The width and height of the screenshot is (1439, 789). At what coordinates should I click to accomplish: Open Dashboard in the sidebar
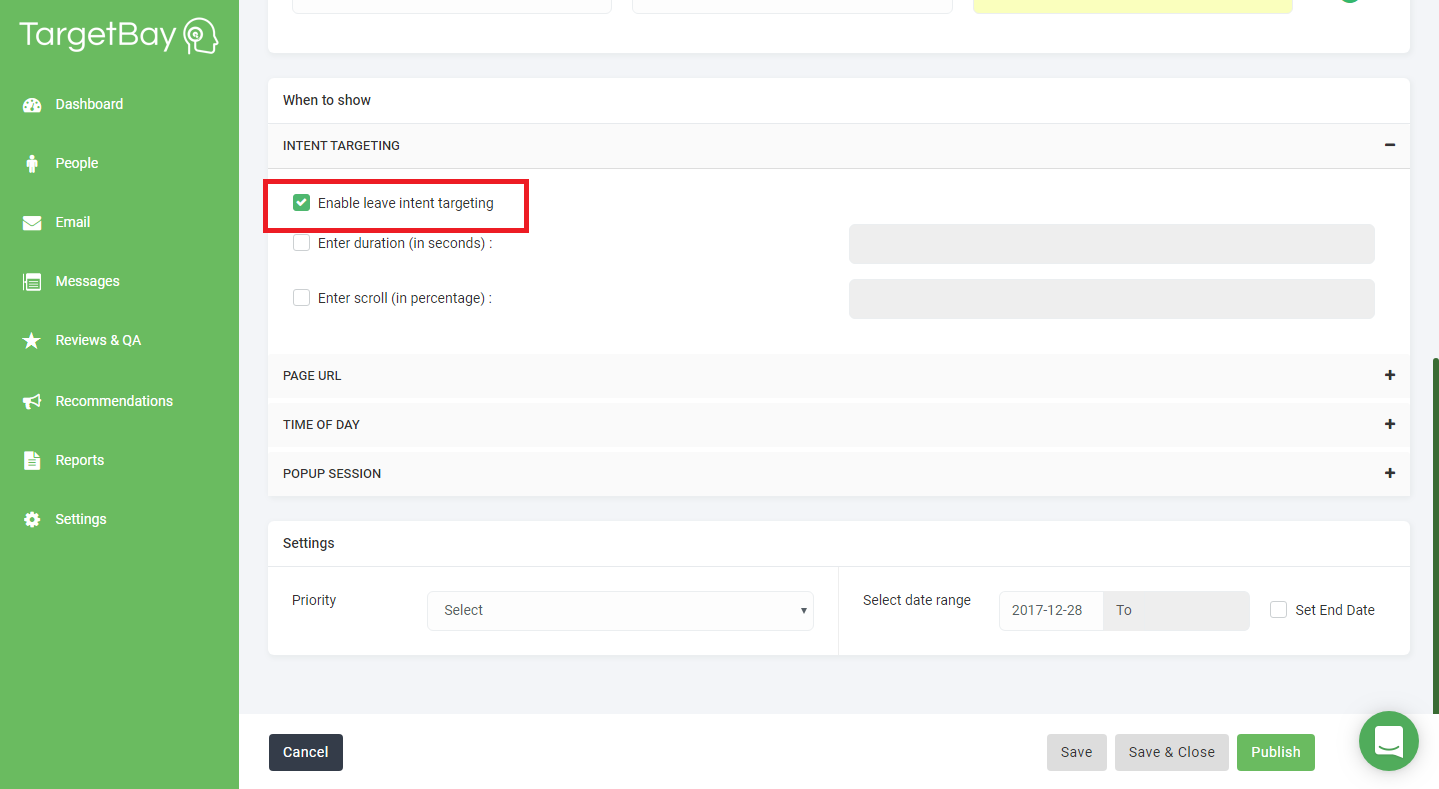tap(89, 104)
